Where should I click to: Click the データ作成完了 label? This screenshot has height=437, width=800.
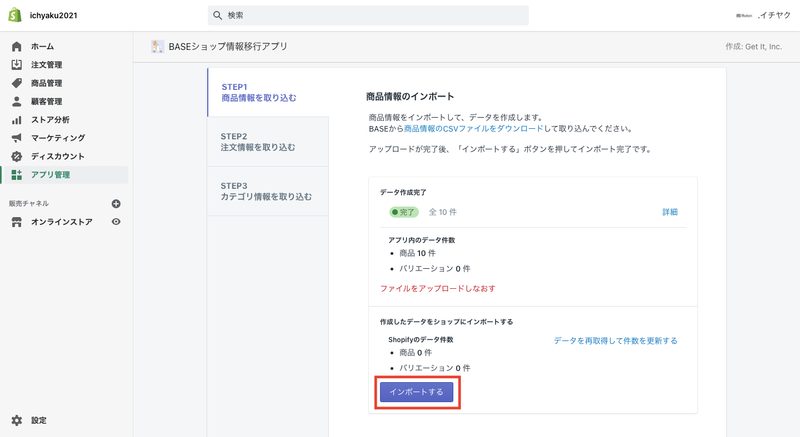coord(403,193)
